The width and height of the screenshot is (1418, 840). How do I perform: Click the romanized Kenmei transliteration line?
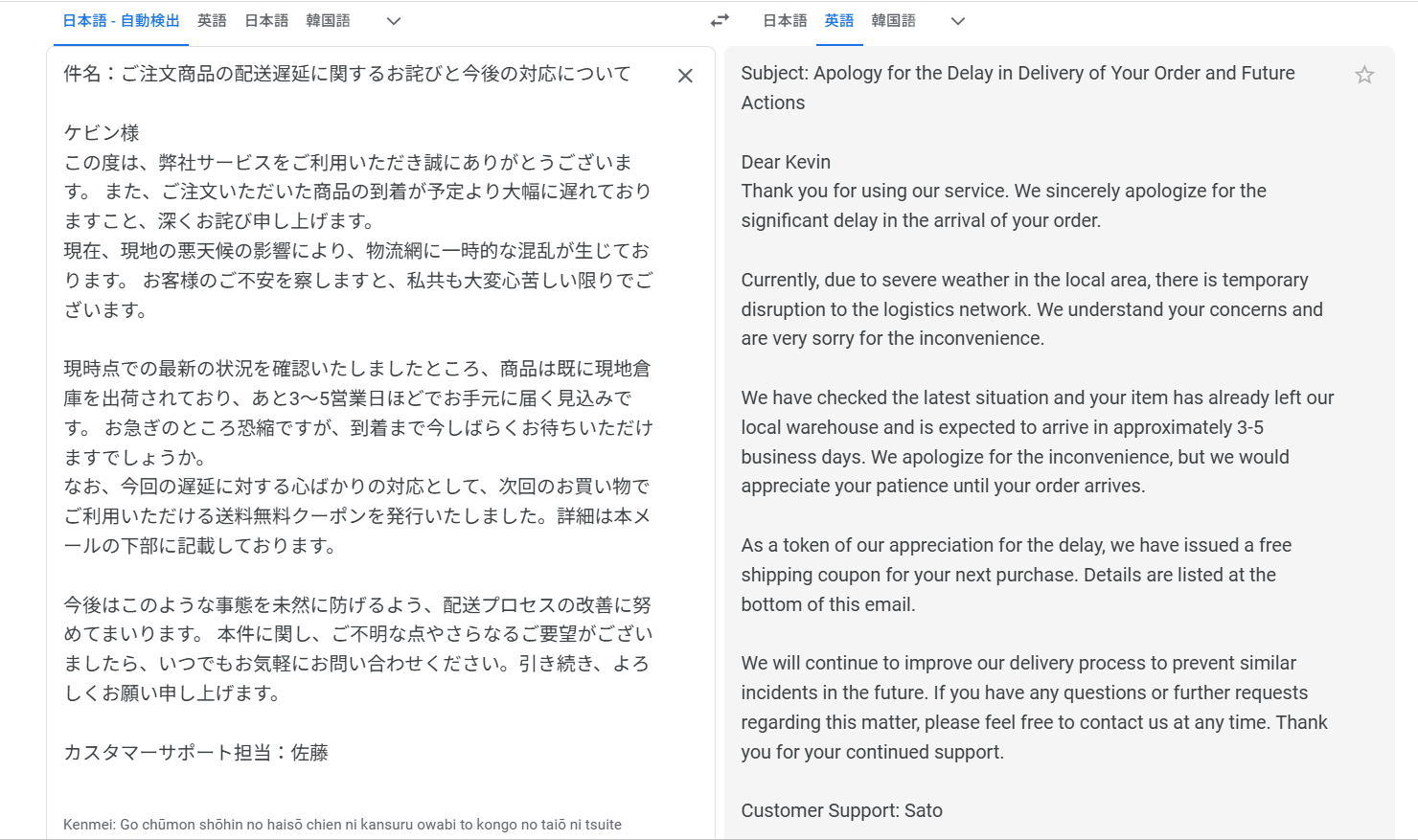pos(342,825)
